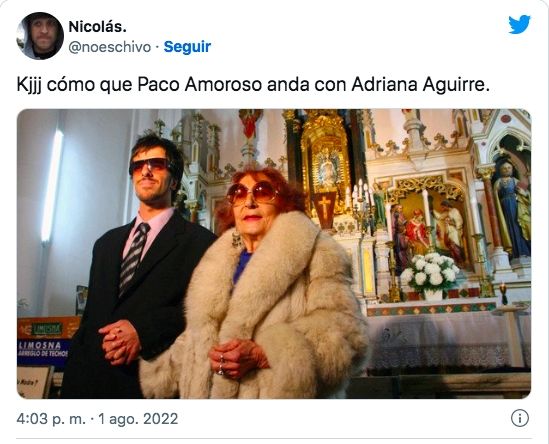This screenshot has width=549, height=444.
Task: Open the Twitter bird logo
Action: coord(519,24)
